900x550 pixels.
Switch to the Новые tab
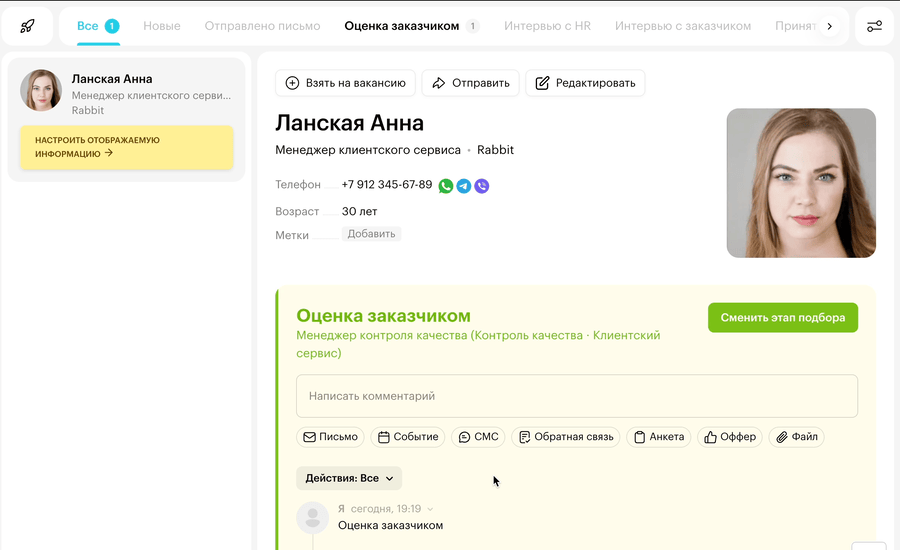click(x=162, y=26)
